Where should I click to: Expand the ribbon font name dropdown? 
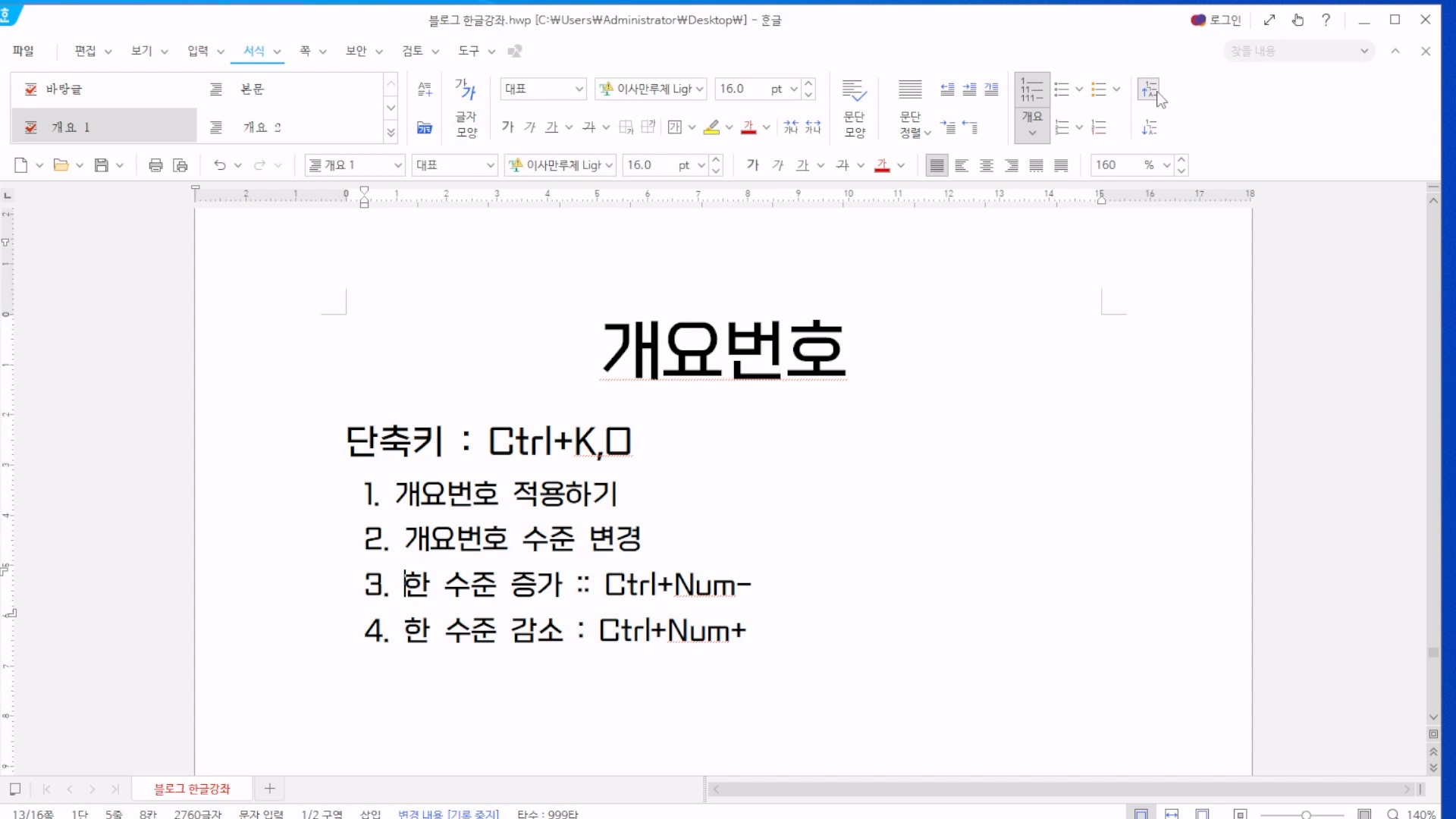pyautogui.click(x=699, y=89)
